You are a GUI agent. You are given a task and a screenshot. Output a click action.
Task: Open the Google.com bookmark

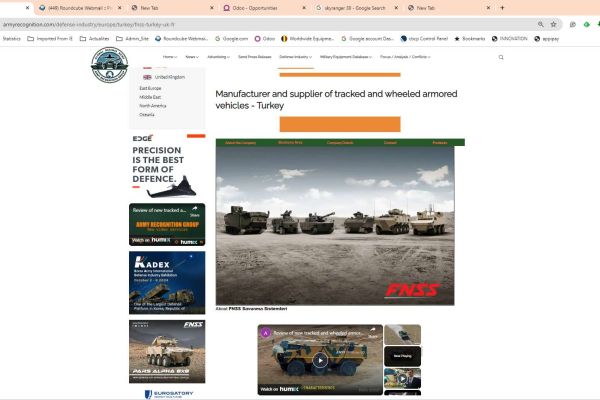231,39
